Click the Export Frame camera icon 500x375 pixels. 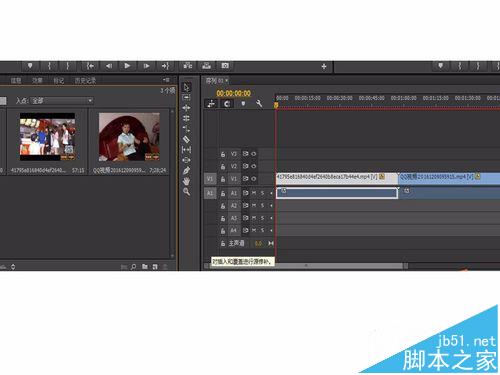pos(225,66)
